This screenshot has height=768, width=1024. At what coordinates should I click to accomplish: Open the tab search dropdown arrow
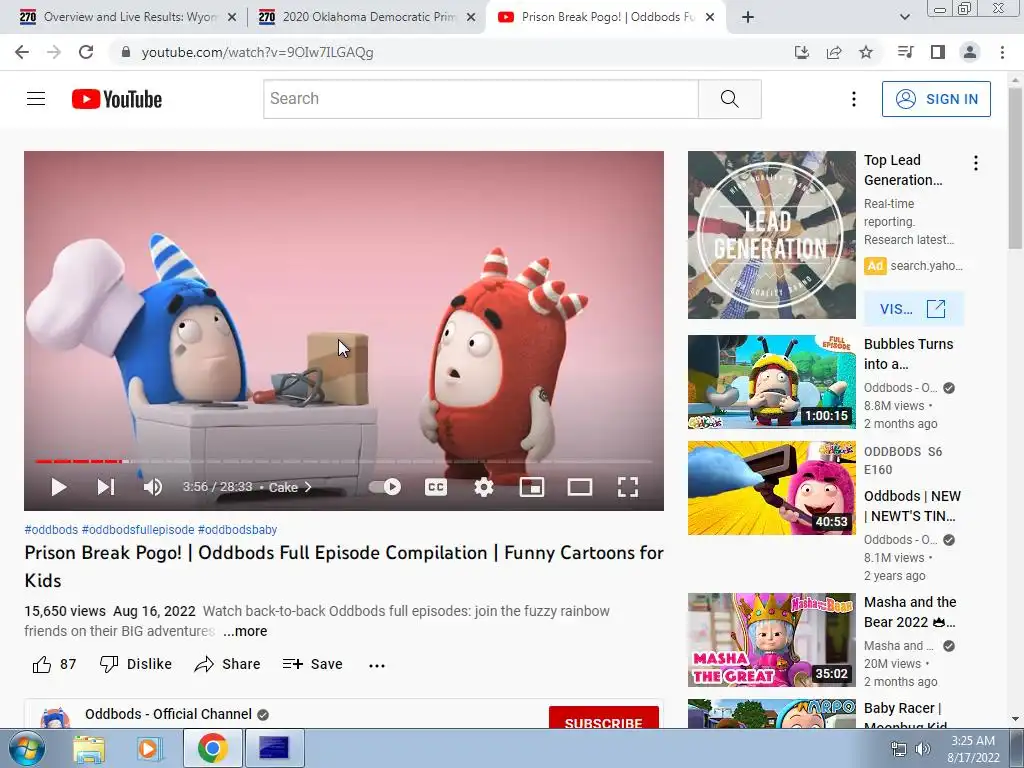[904, 18]
